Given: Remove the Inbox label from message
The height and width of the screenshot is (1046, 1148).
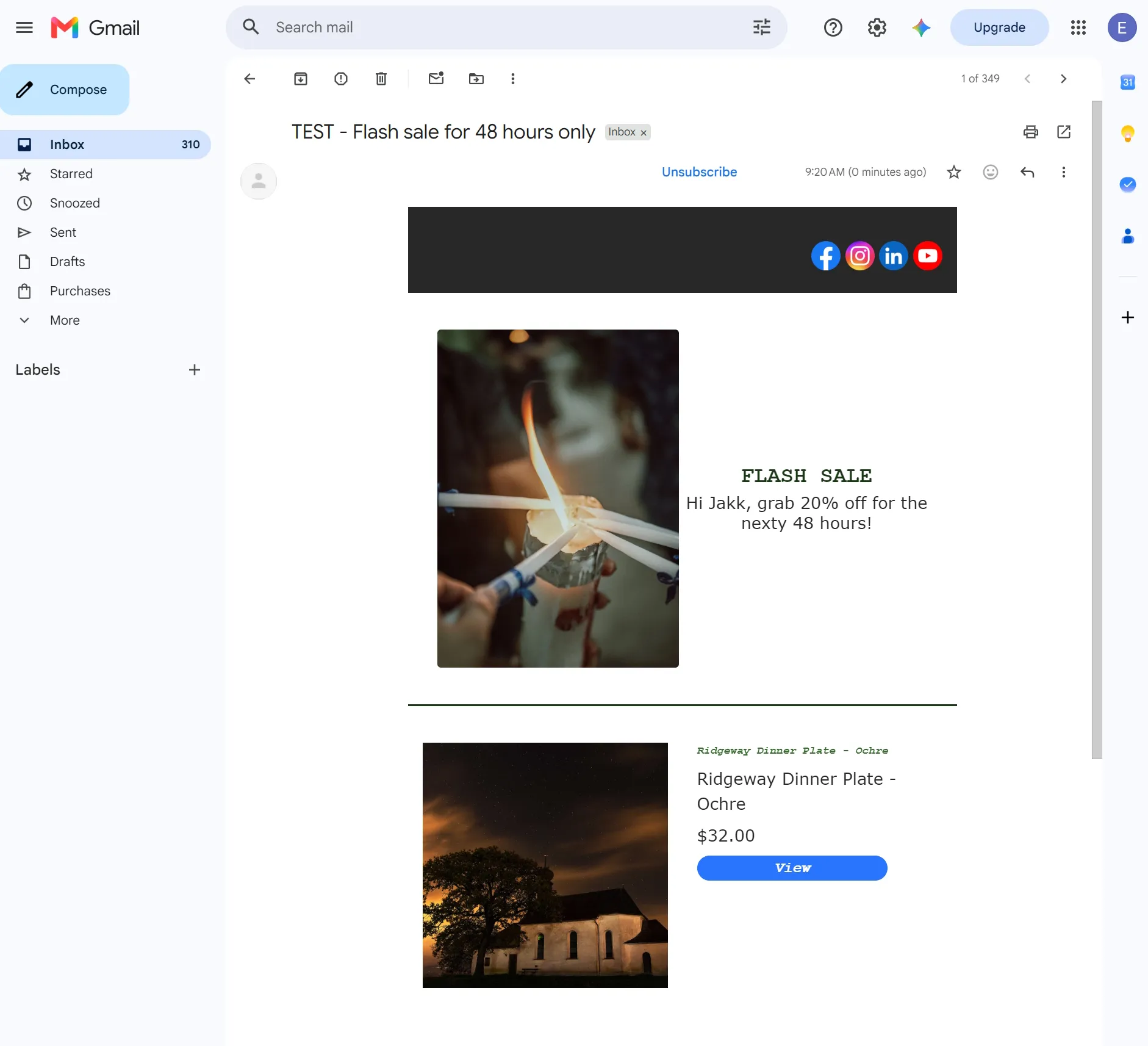Looking at the screenshot, I should tap(644, 132).
